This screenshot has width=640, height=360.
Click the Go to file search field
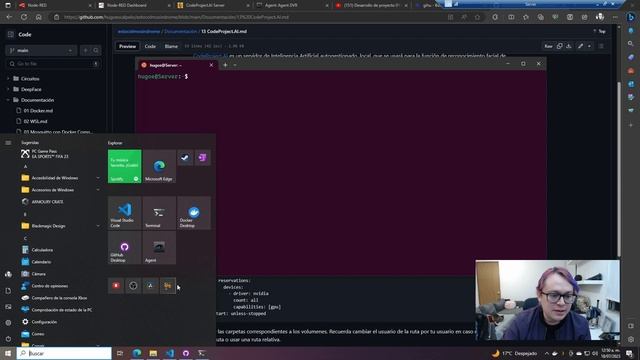click(53, 64)
